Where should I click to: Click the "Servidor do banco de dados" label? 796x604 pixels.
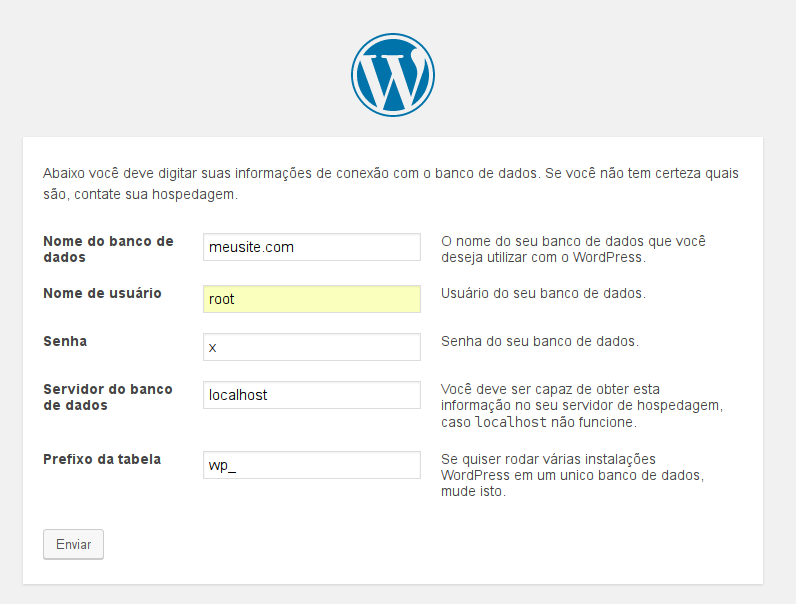(x=108, y=397)
